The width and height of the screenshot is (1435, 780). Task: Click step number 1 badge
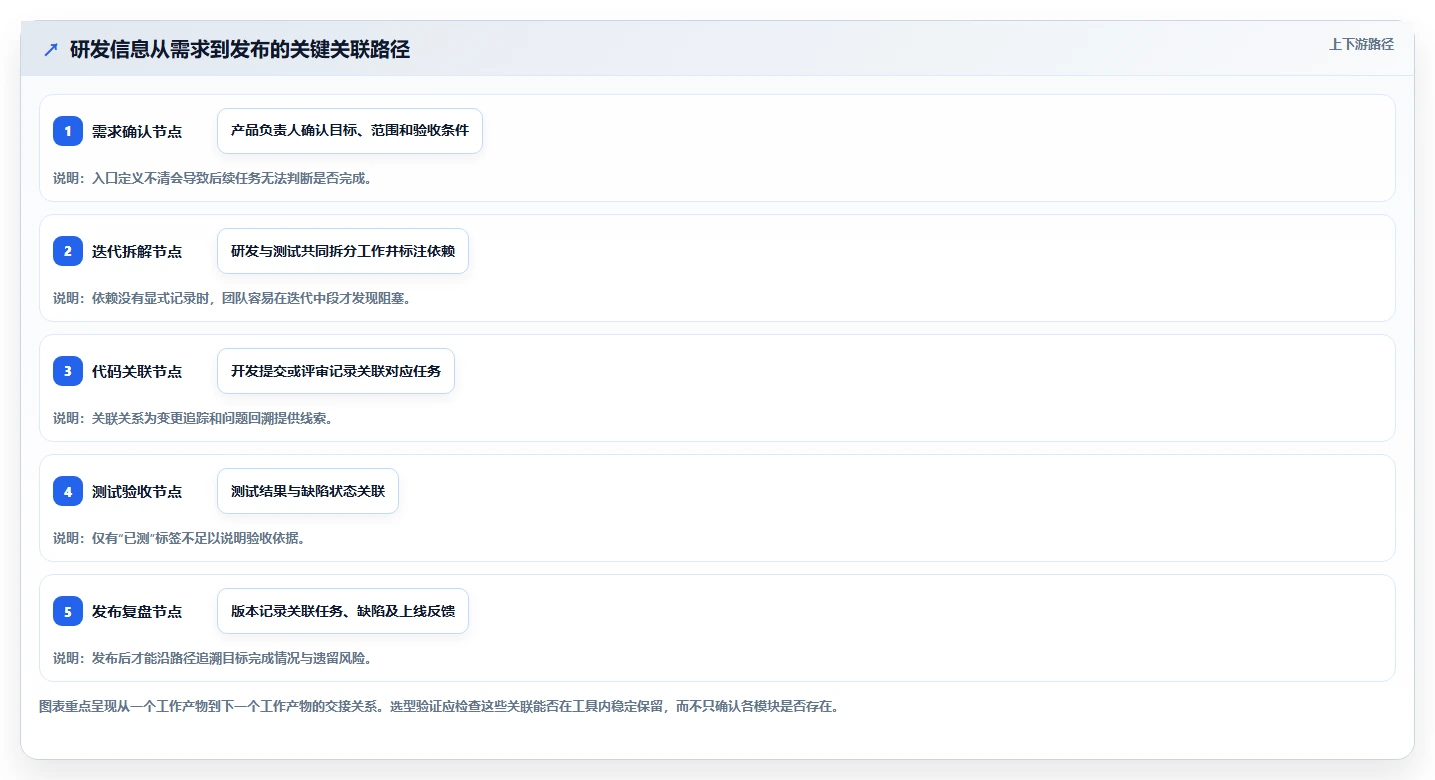[68, 131]
